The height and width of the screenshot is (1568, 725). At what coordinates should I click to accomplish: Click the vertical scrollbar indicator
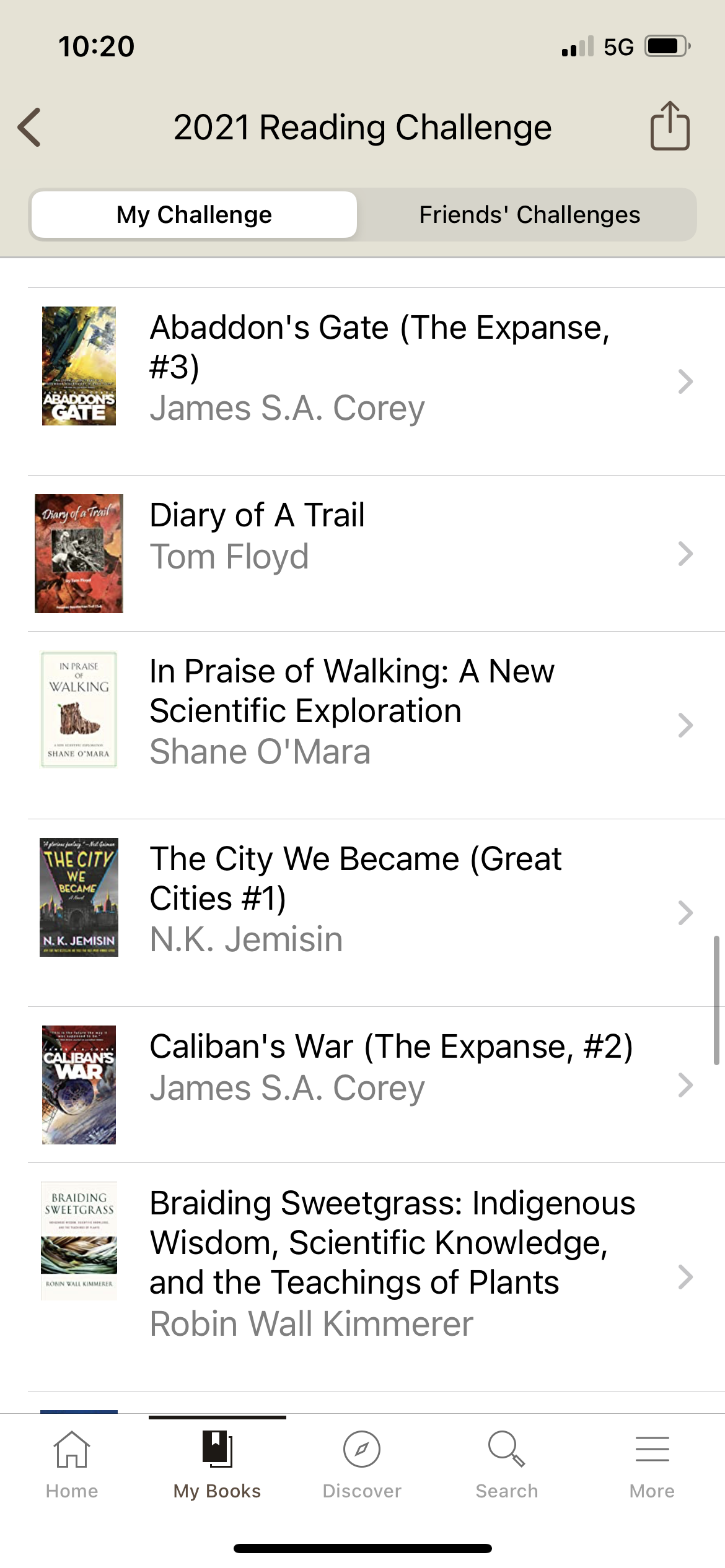(716, 1000)
